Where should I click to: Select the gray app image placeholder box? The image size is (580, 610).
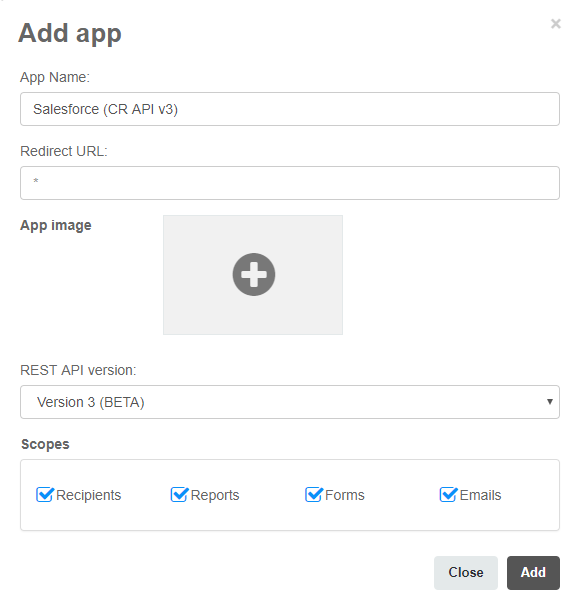point(253,275)
